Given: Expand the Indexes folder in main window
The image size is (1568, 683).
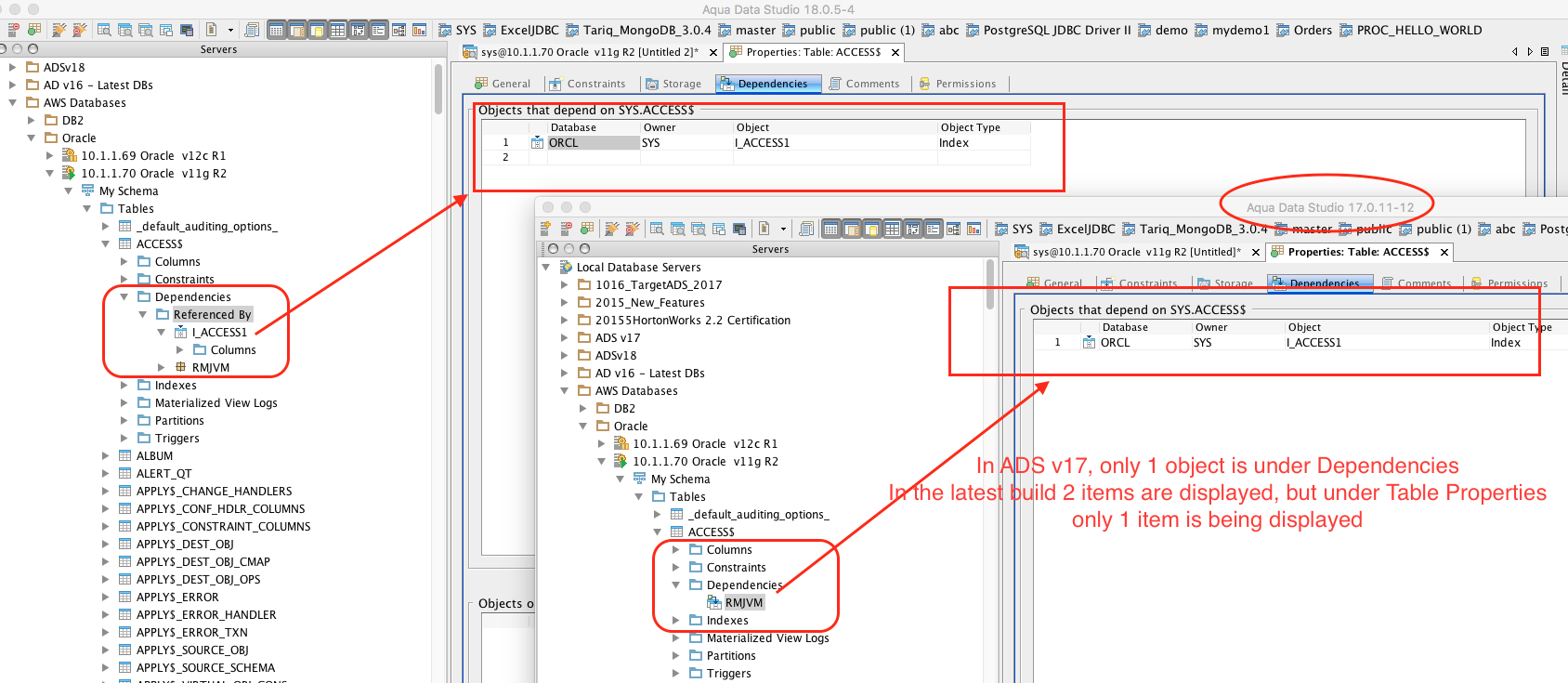Looking at the screenshot, I should tap(124, 386).
